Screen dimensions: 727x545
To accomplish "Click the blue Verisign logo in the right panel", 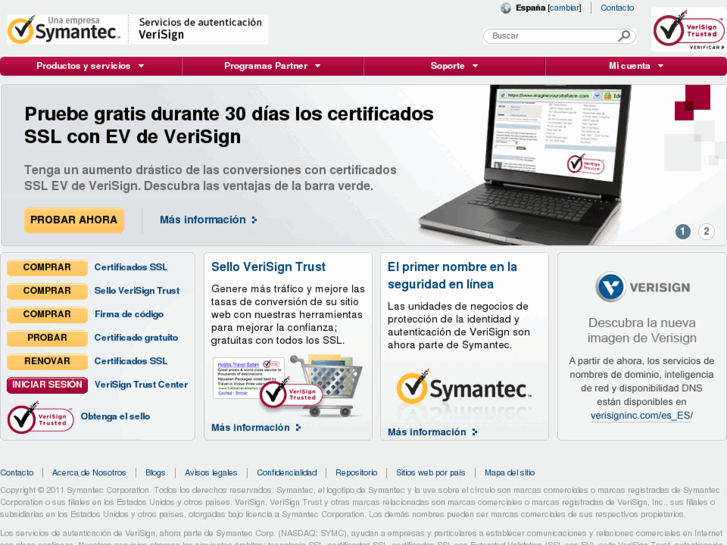I will tap(643, 288).
